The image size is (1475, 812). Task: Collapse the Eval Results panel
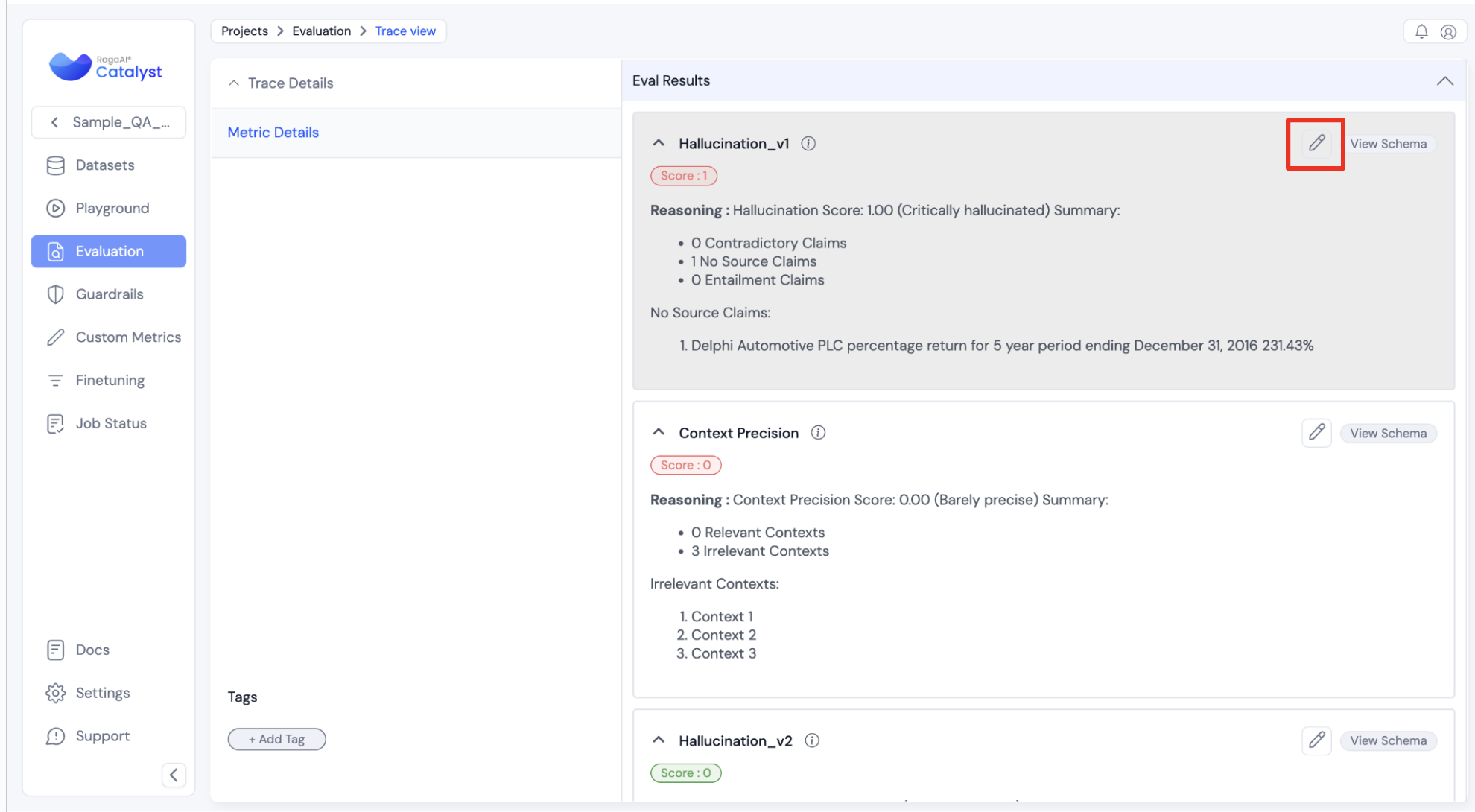point(1444,81)
